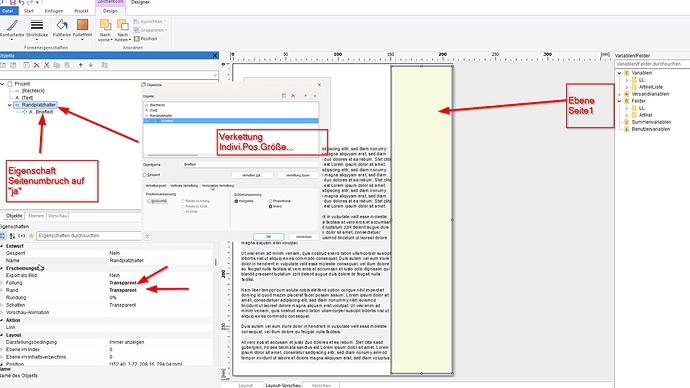Viewport: 690px width, 388px height.
Task: Expand the ArtikelListe node in Variablen/Felder
Action: coord(627,87)
